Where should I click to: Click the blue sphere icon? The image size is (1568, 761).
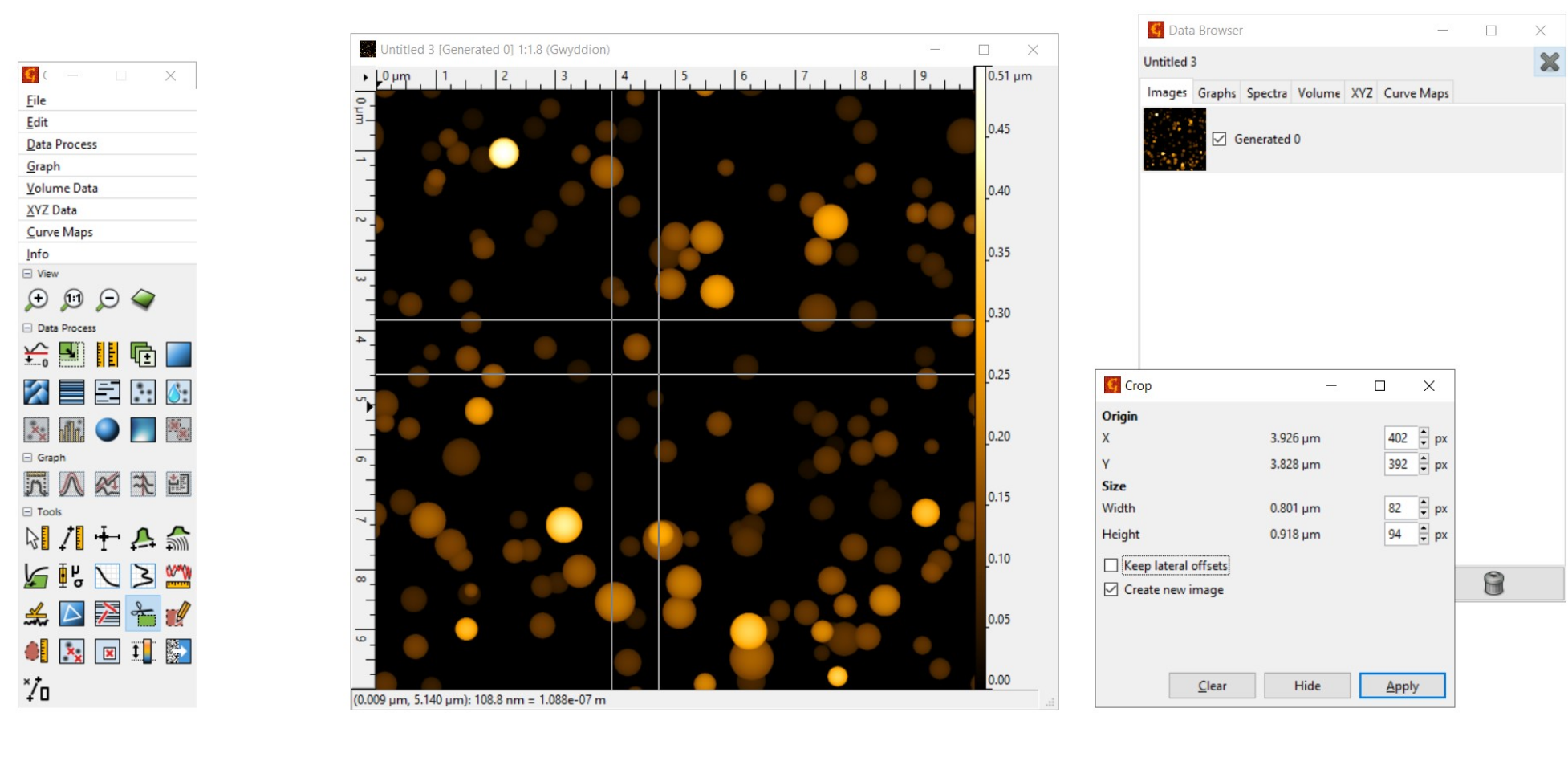click(108, 429)
